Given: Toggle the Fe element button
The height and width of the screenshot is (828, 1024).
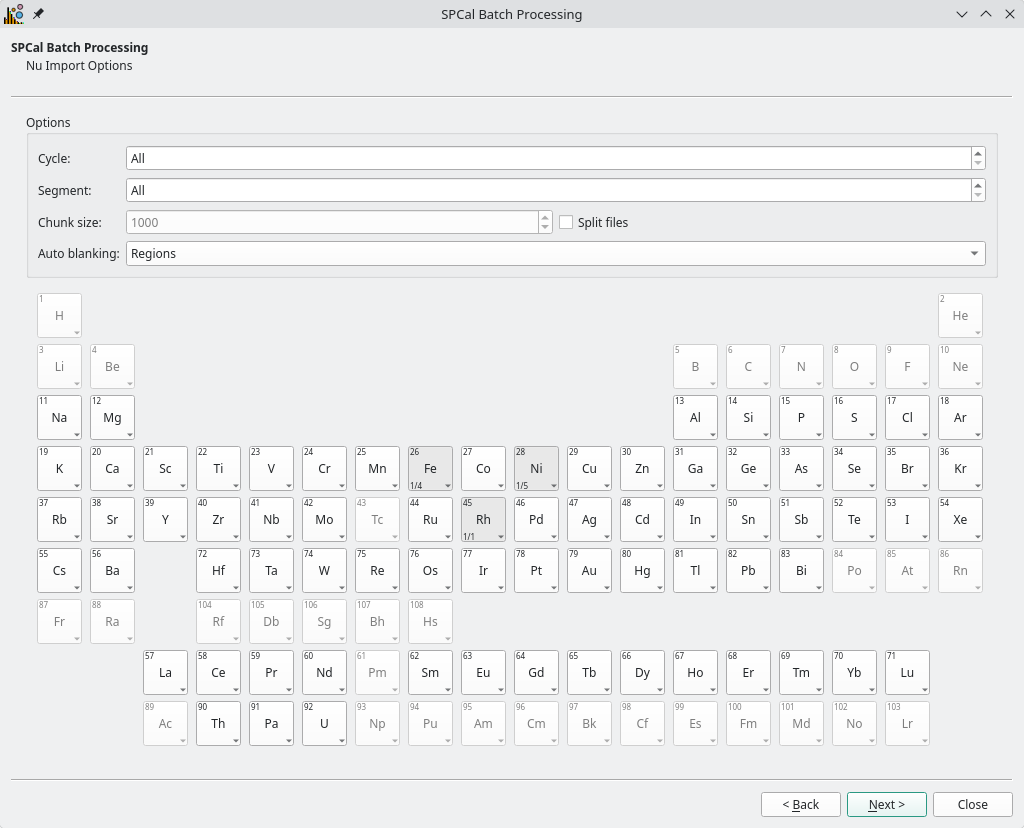Looking at the screenshot, I should coord(430,468).
